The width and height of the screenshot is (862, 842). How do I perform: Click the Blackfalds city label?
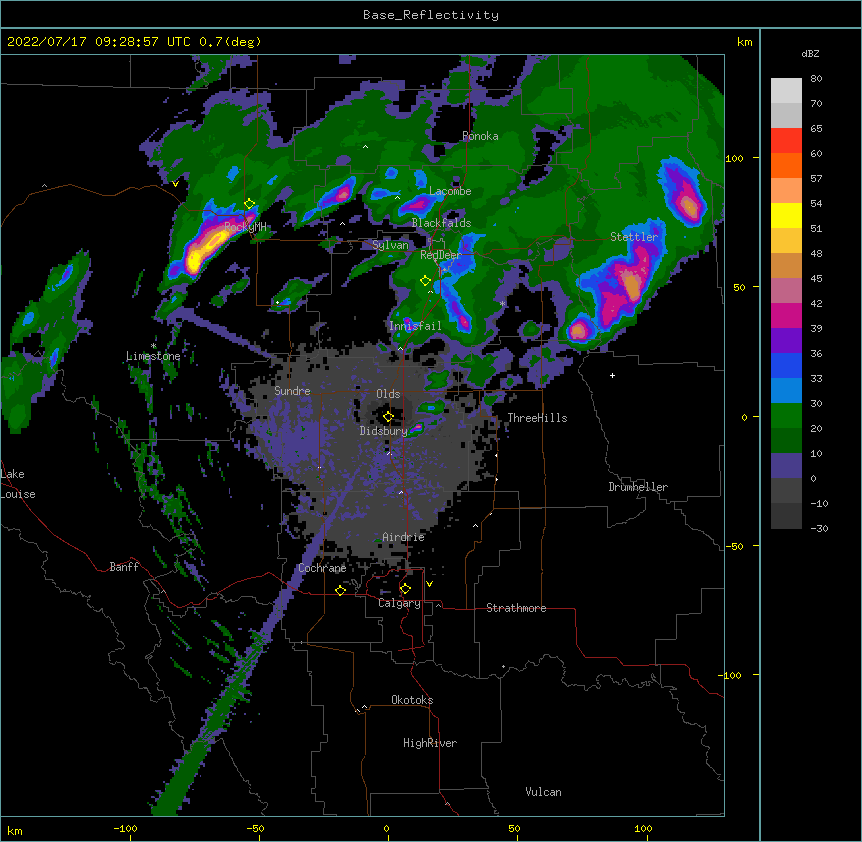(x=441, y=223)
